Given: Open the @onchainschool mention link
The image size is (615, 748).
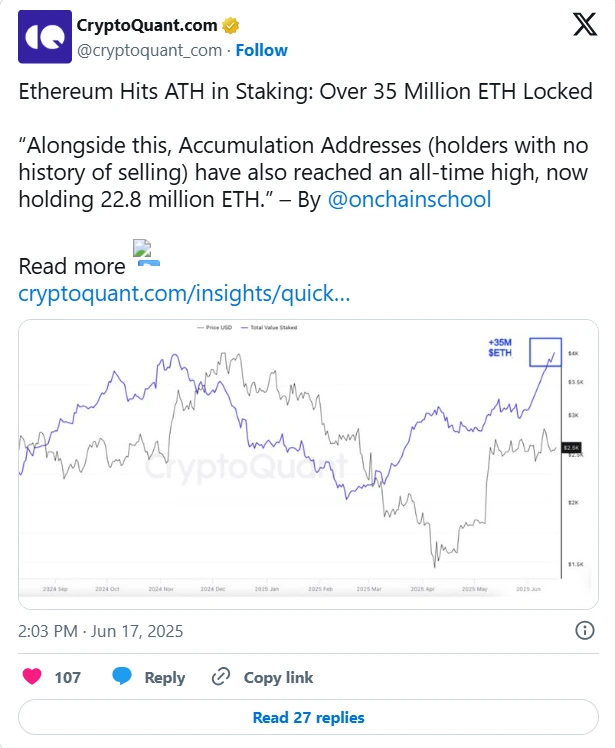Looking at the screenshot, I should (409, 198).
